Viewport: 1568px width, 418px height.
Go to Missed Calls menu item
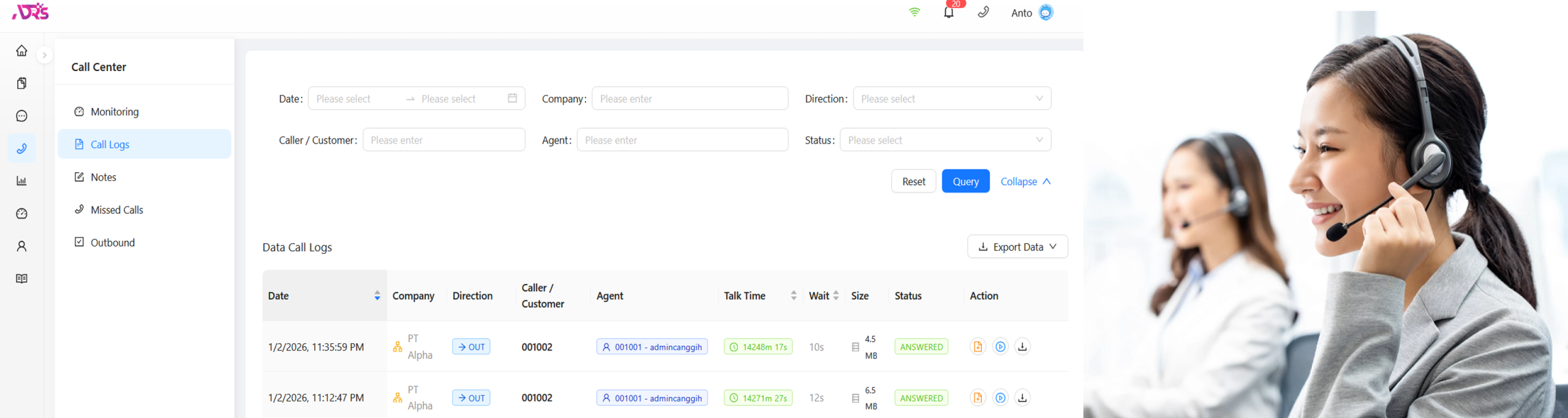116,210
